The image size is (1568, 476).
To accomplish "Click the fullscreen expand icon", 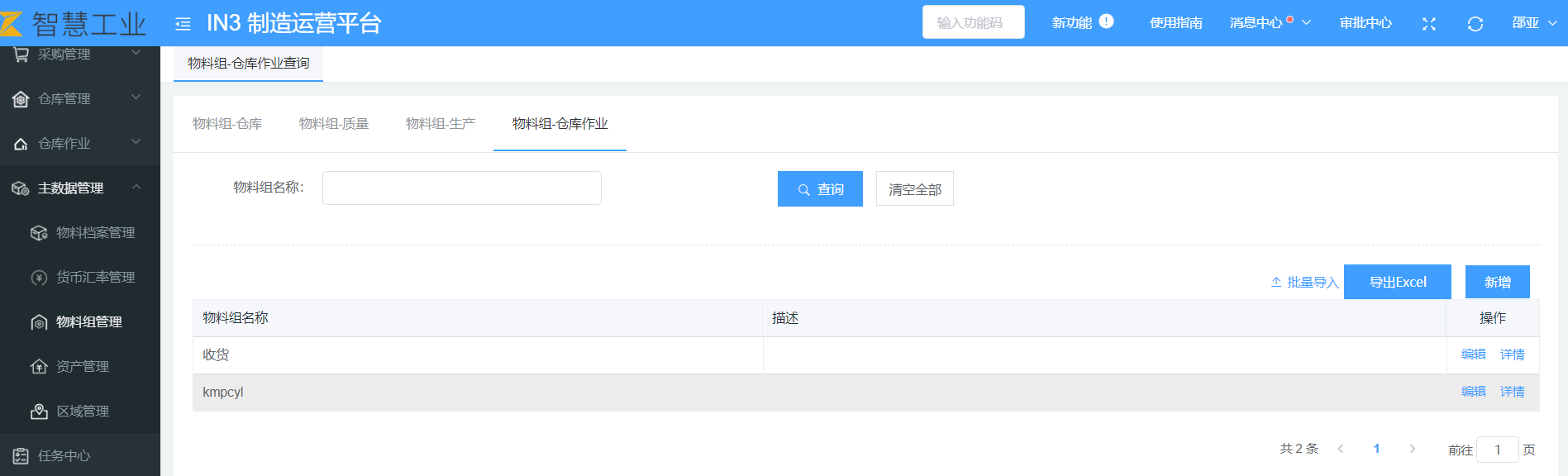I will coord(1428,24).
